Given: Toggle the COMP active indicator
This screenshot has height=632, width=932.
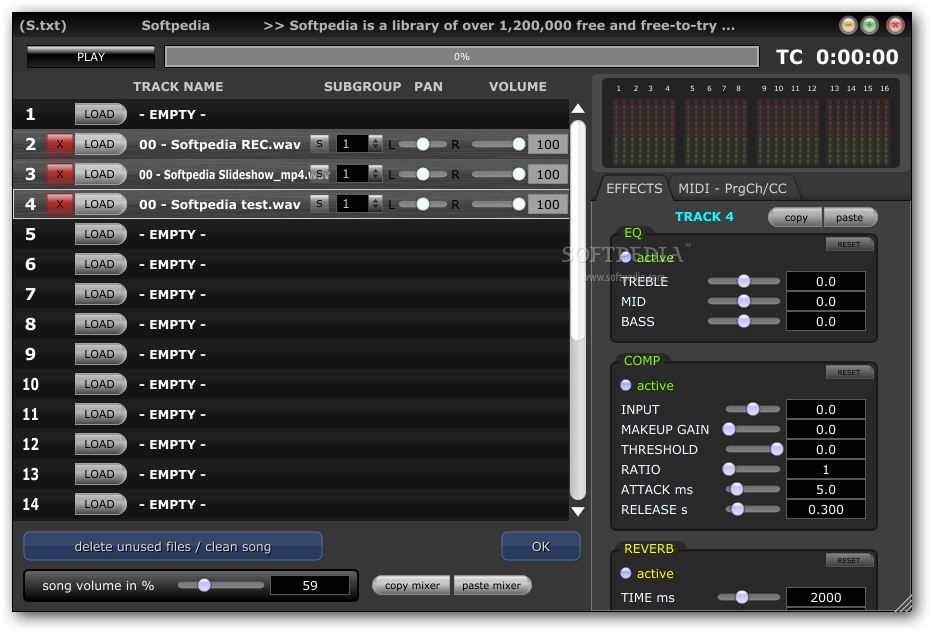Looking at the screenshot, I should coord(625,385).
